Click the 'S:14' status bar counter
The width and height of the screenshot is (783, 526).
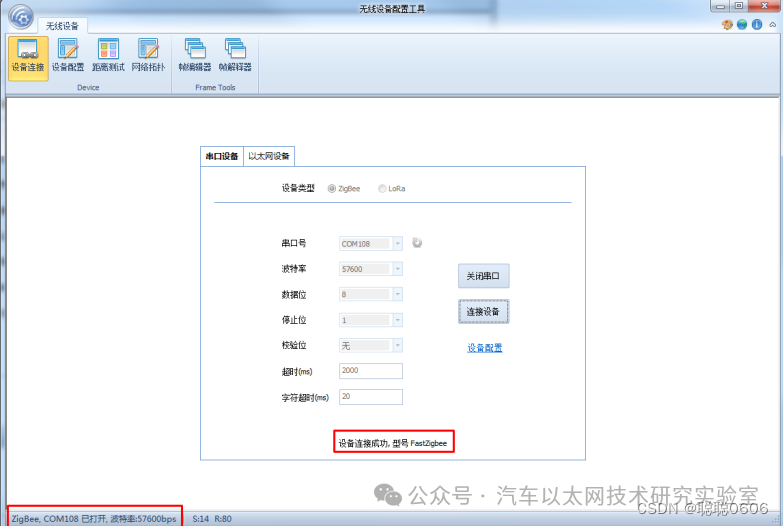201,519
